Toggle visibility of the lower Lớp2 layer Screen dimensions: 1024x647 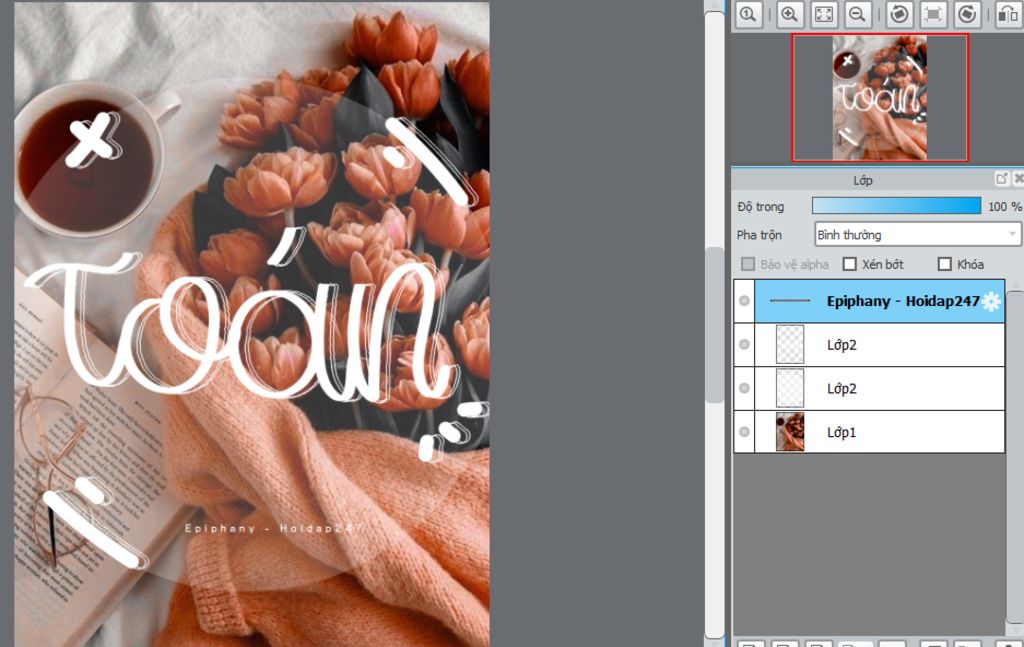pyautogui.click(x=744, y=388)
